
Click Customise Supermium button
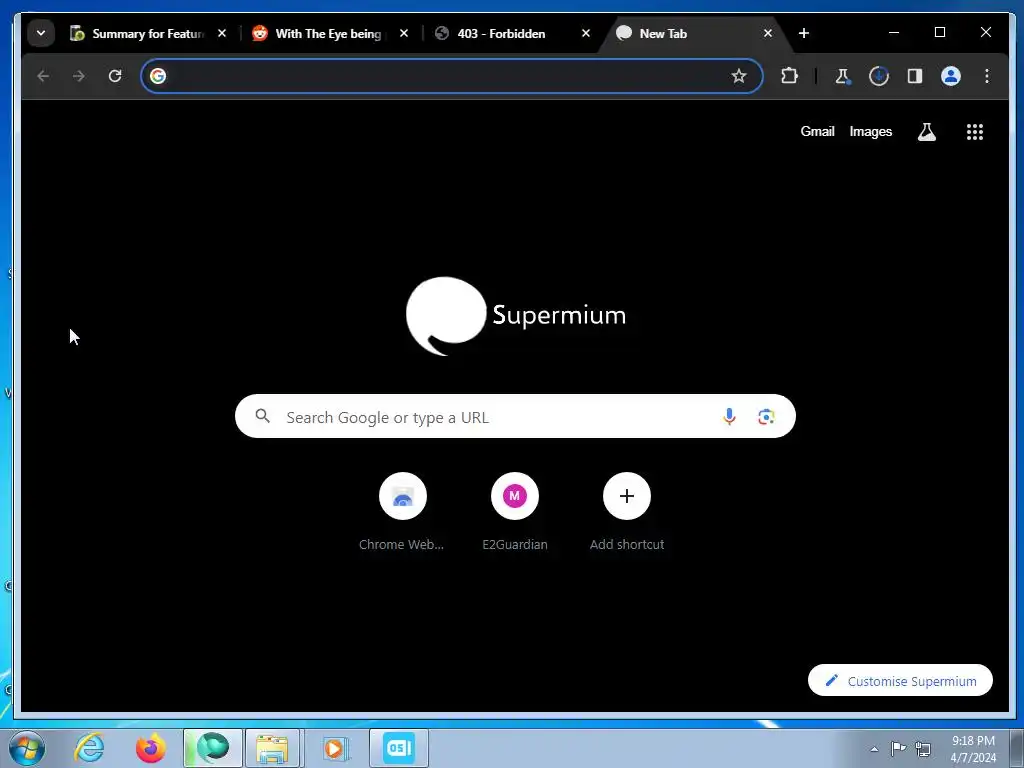[x=900, y=680]
